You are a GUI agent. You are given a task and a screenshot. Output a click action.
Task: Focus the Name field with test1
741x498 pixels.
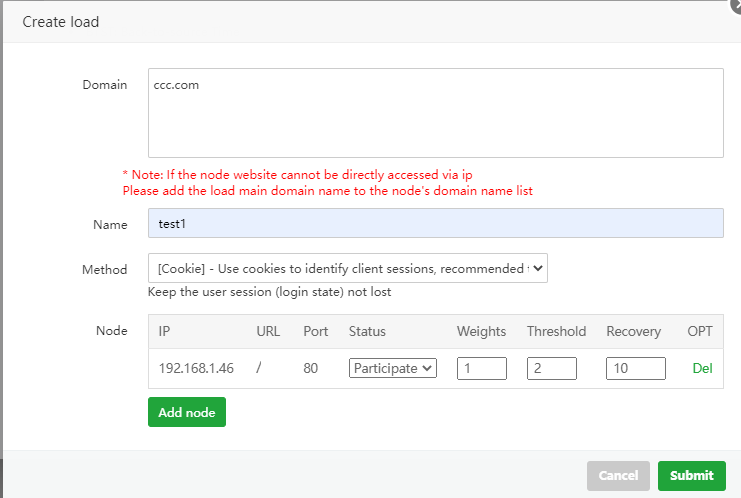tap(435, 223)
